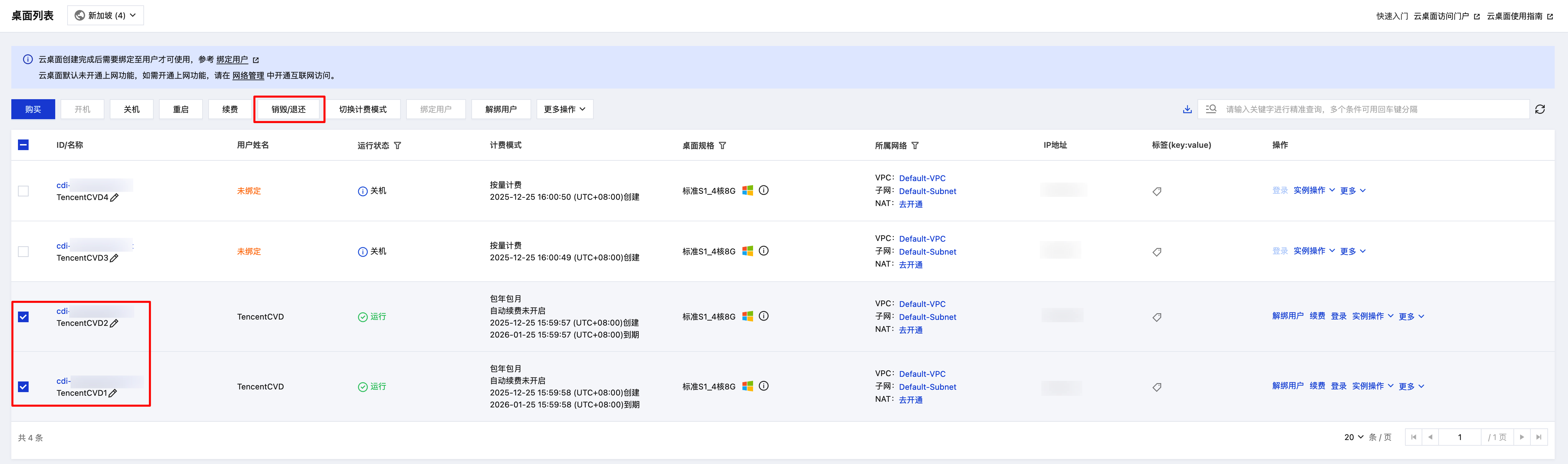This screenshot has width=1568, height=464.
Task: Click tag icon in TencentCVD3 row
Action: point(1157,252)
